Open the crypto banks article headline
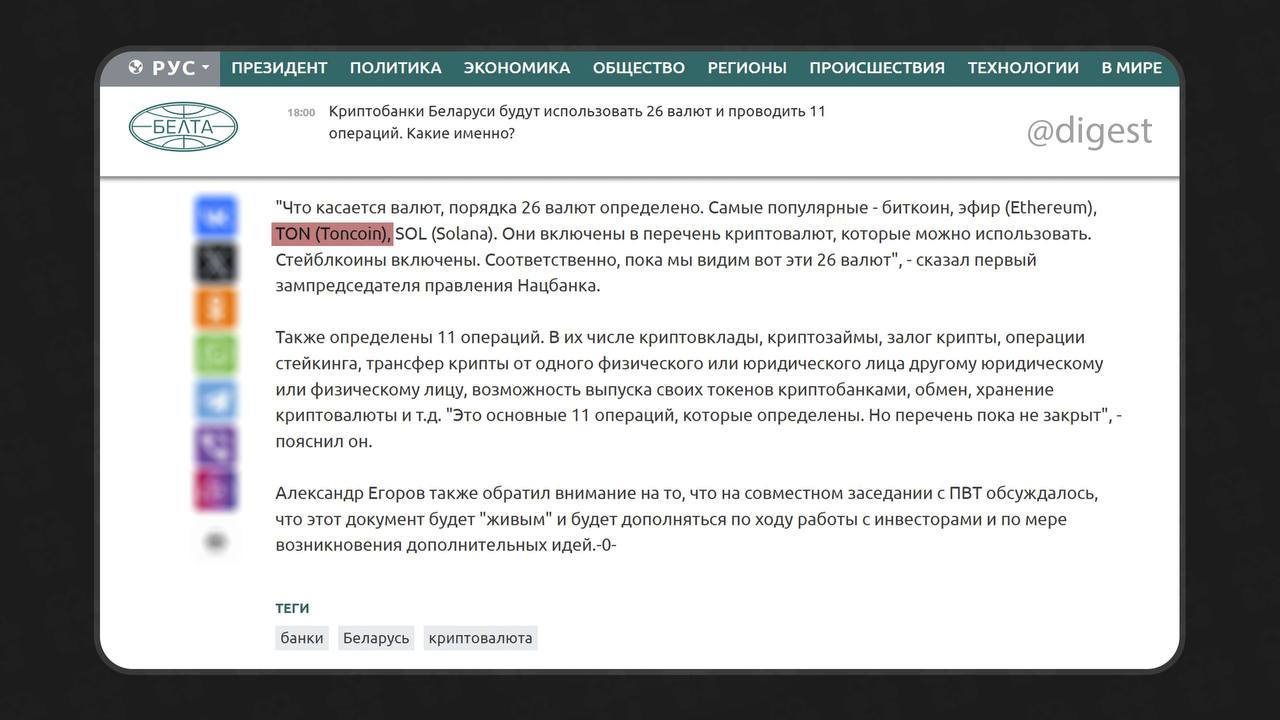This screenshot has height=720, width=1280. (577, 122)
